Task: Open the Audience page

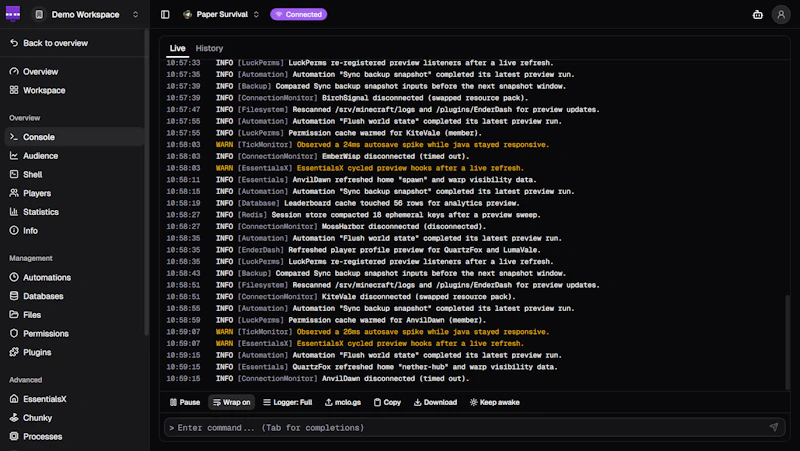Action: (74, 156)
